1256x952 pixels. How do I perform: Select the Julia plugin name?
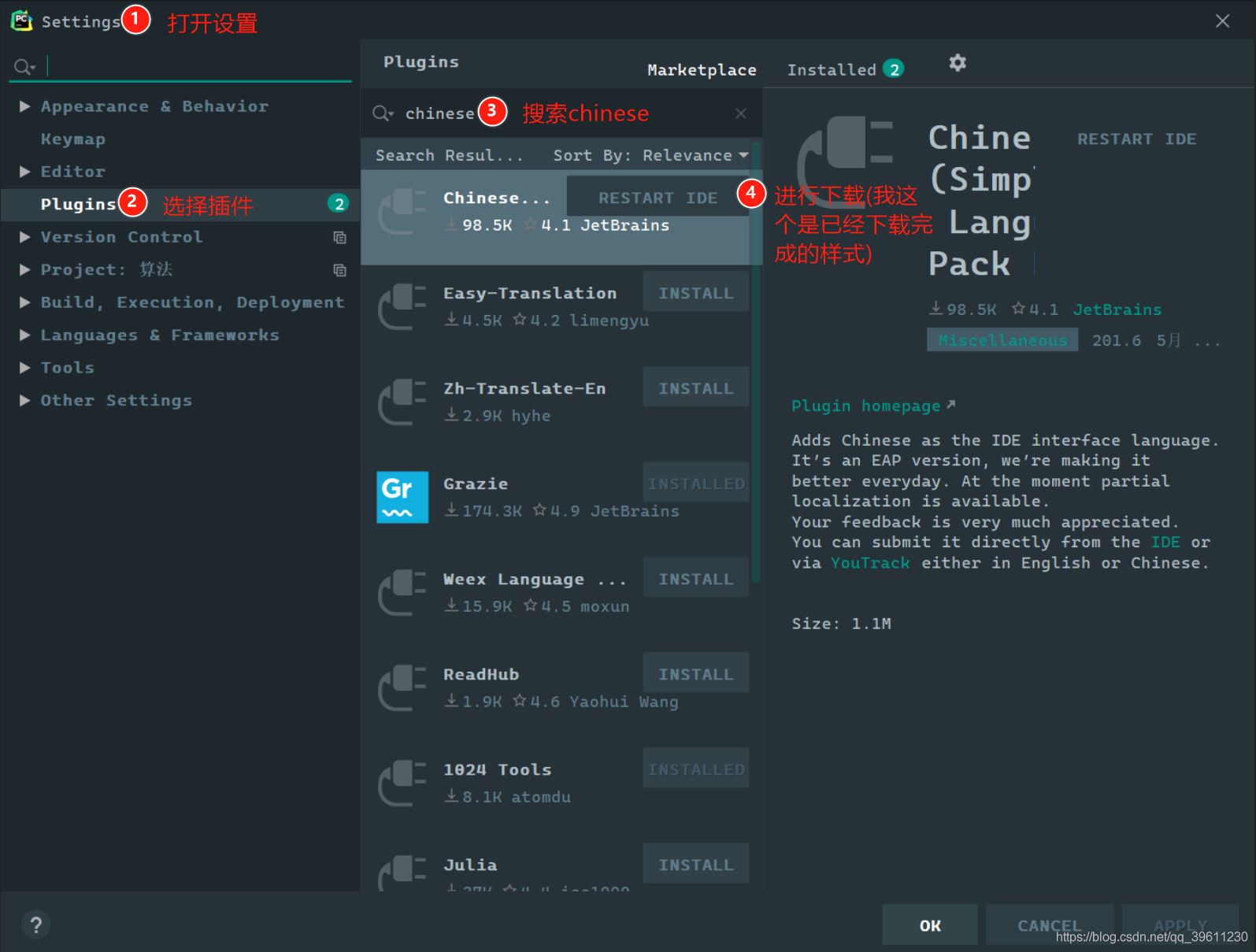470,865
